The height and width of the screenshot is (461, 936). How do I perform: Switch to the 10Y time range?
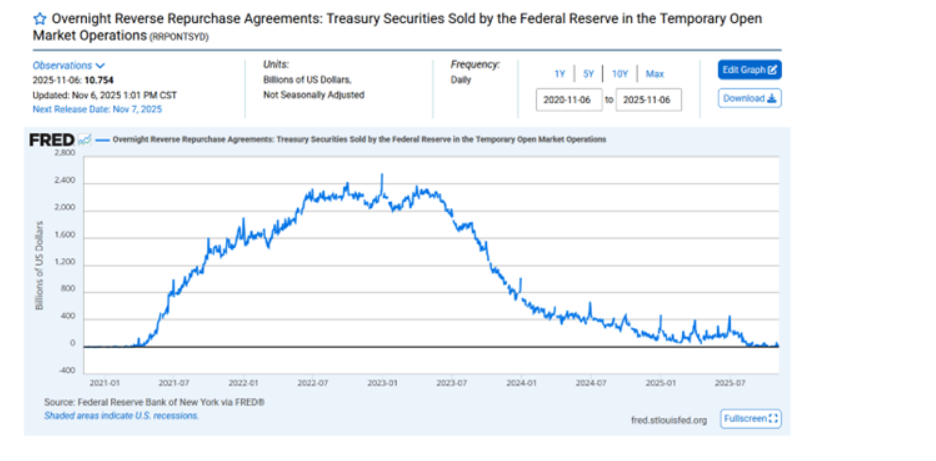click(620, 74)
